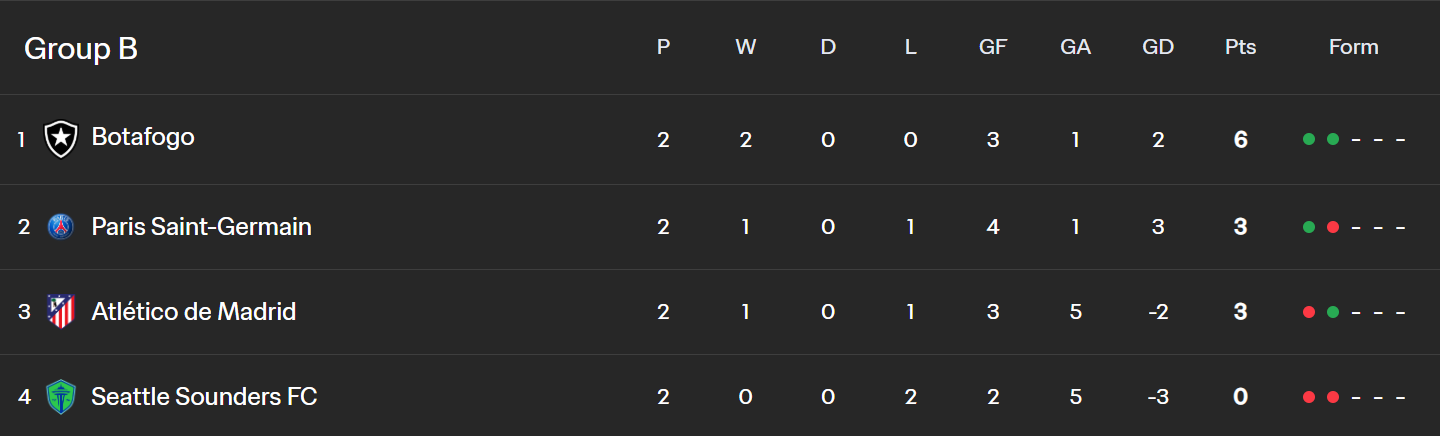This screenshot has height=436, width=1440.
Task: Click the W column header
Action: click(746, 47)
